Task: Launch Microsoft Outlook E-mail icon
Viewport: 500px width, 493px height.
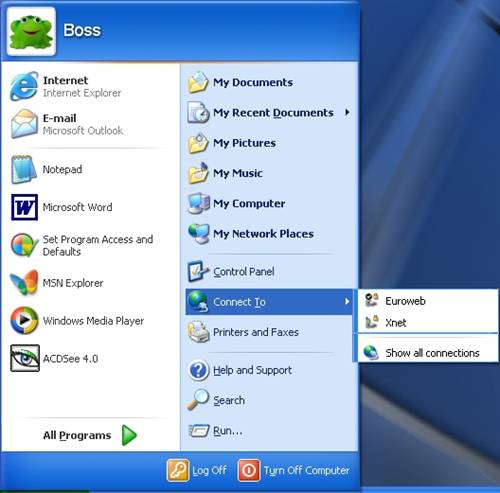Action: (x=24, y=124)
